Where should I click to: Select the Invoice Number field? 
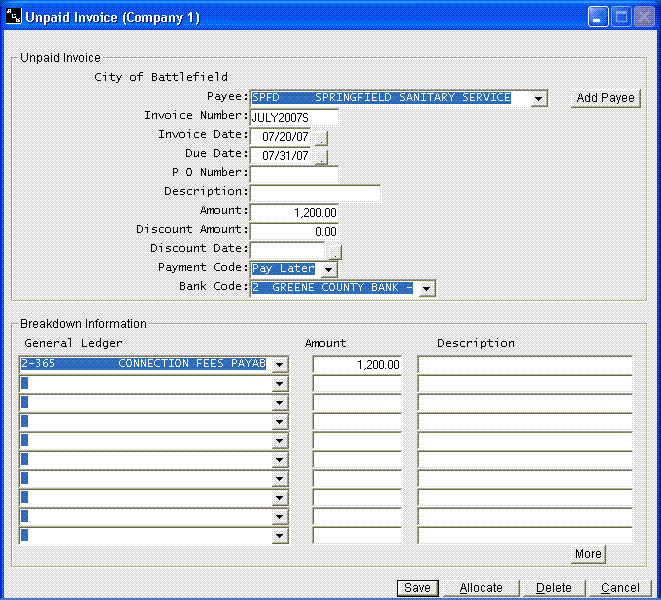(x=294, y=117)
